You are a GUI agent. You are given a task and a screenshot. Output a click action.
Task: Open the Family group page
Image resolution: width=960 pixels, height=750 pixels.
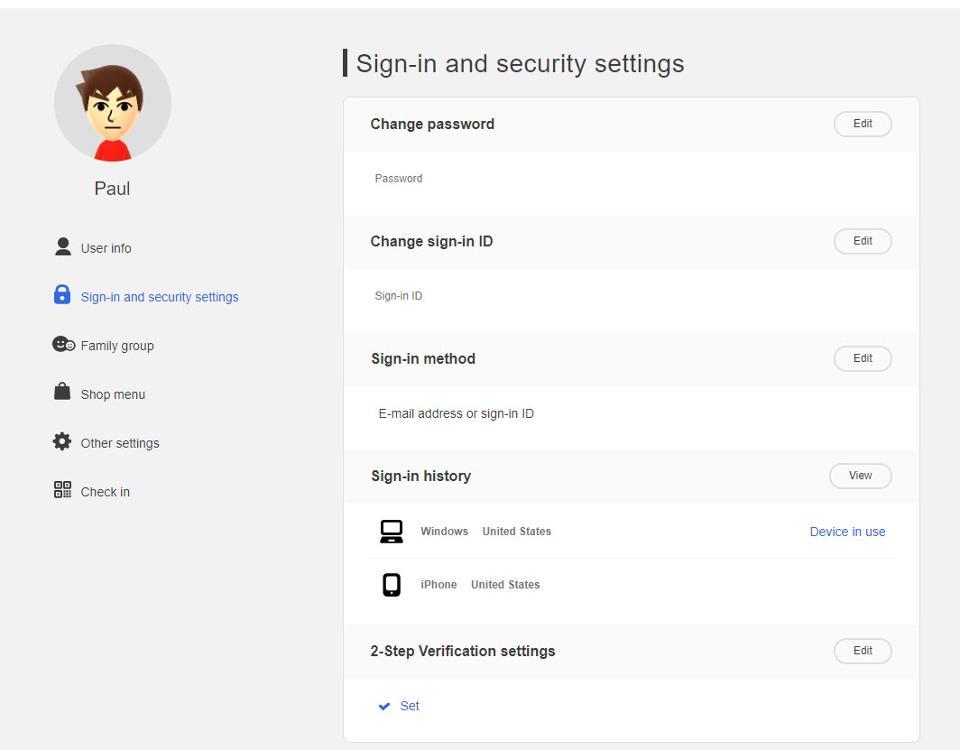pos(117,346)
